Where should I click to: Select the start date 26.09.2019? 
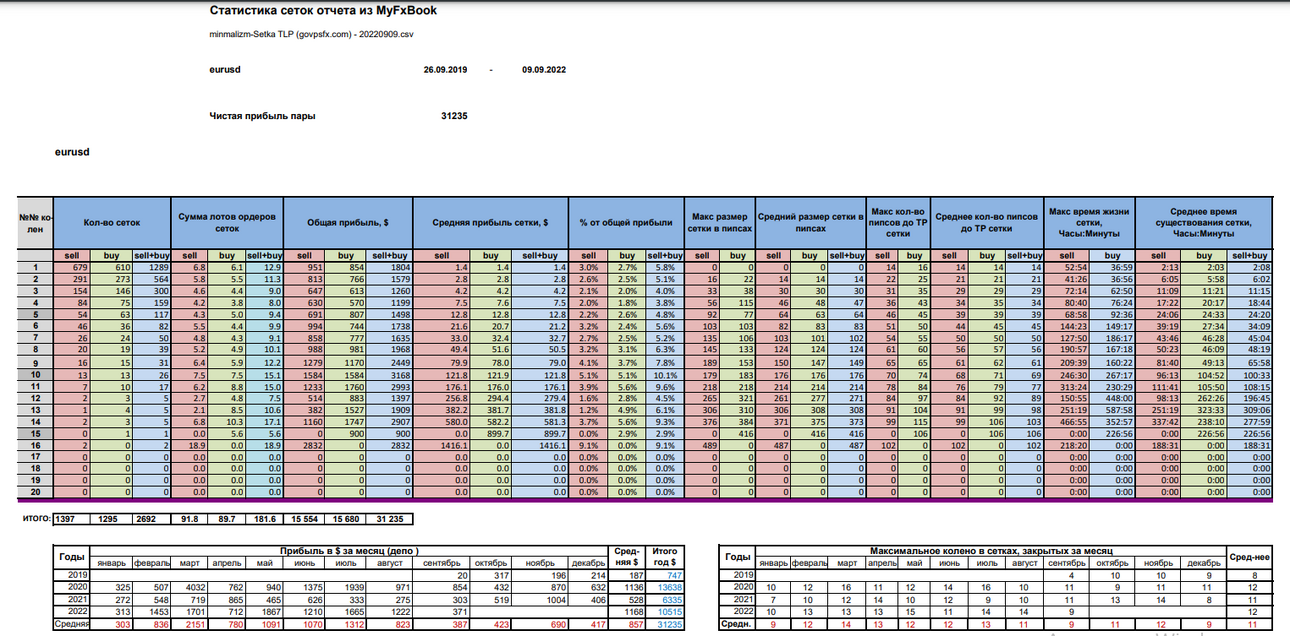(x=446, y=70)
